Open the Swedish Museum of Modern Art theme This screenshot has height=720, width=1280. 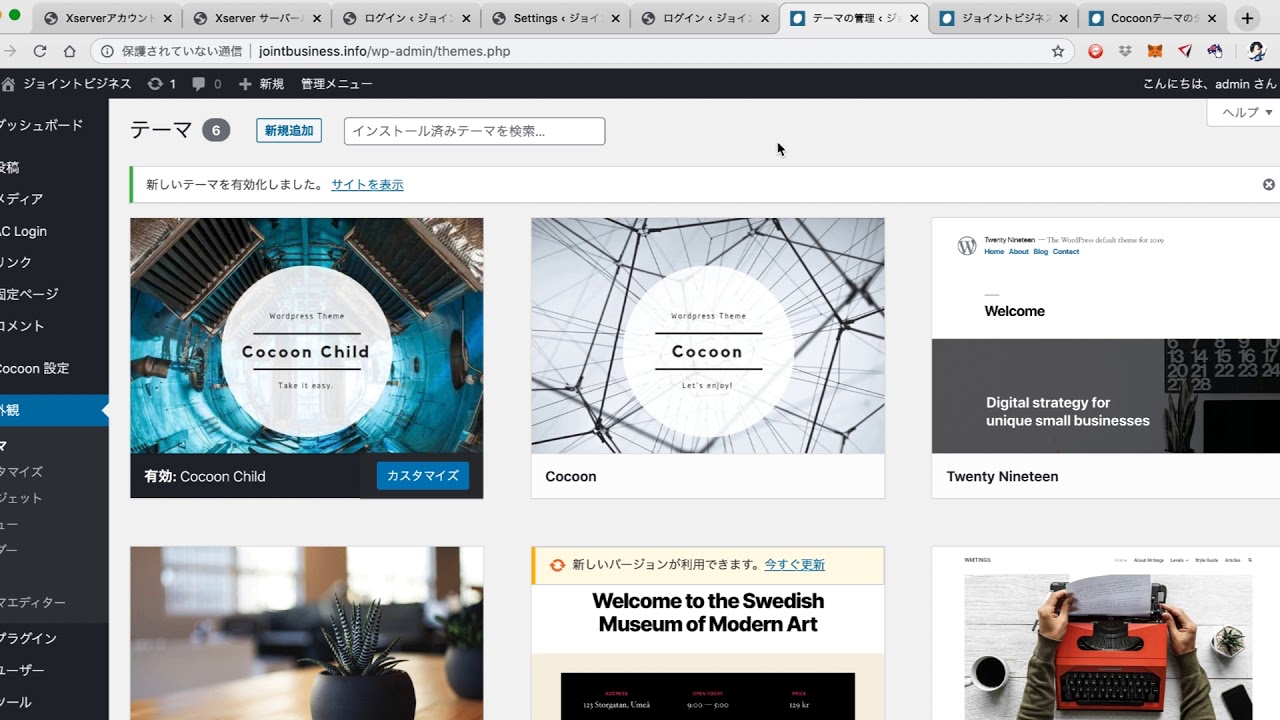[x=708, y=651]
